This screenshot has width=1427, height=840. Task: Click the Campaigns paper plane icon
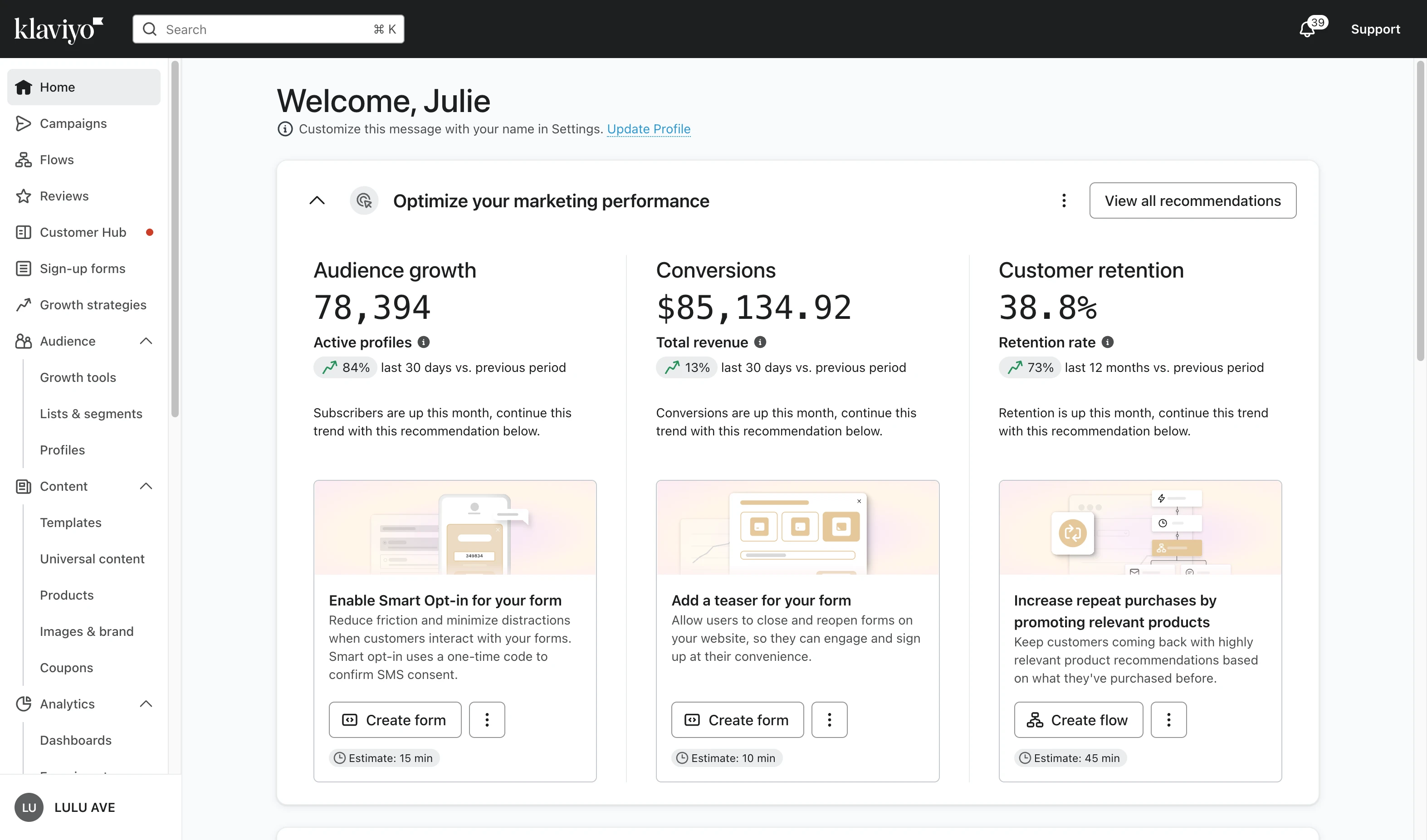click(23, 123)
